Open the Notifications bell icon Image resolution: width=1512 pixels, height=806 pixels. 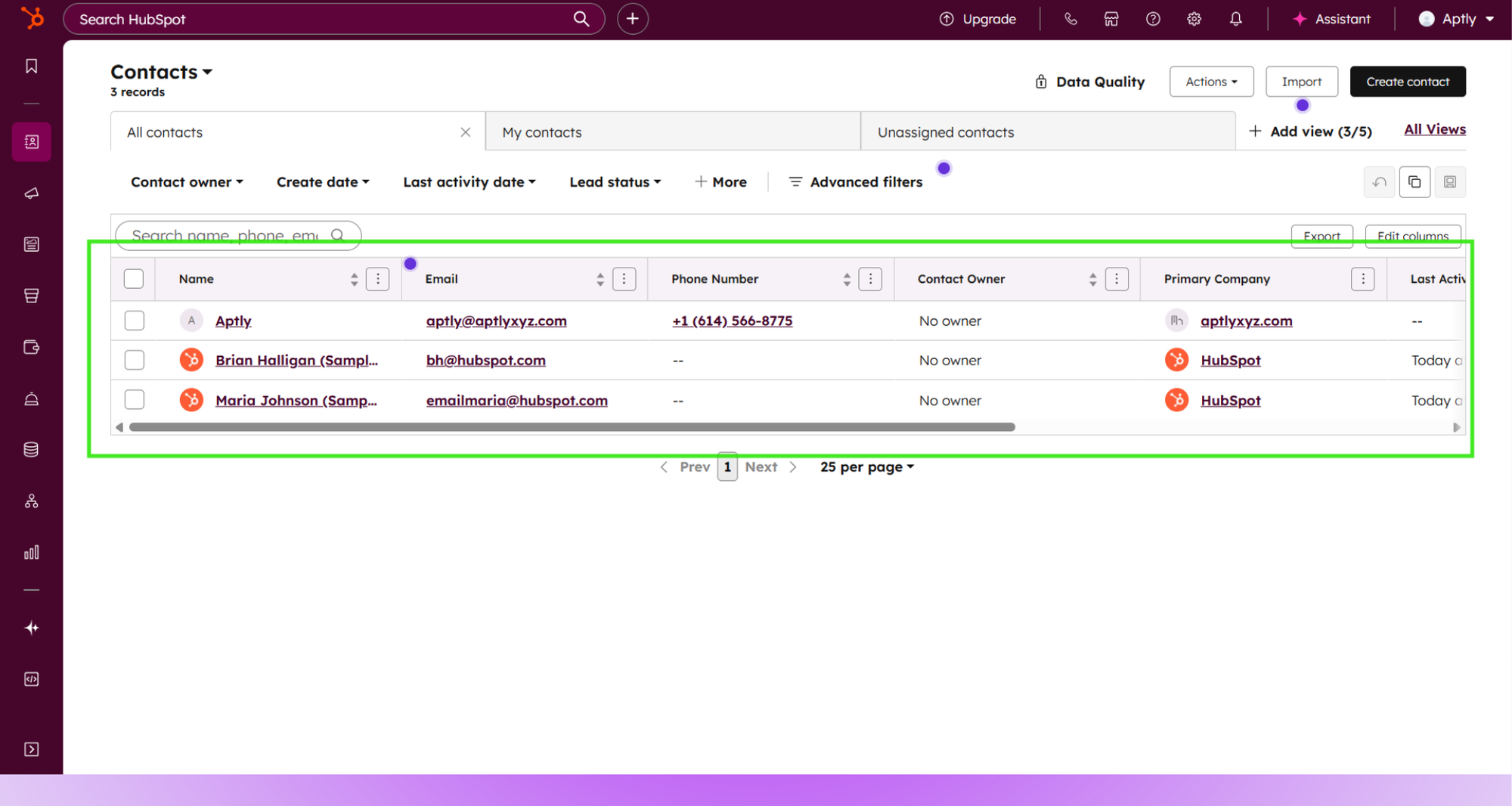1236,19
